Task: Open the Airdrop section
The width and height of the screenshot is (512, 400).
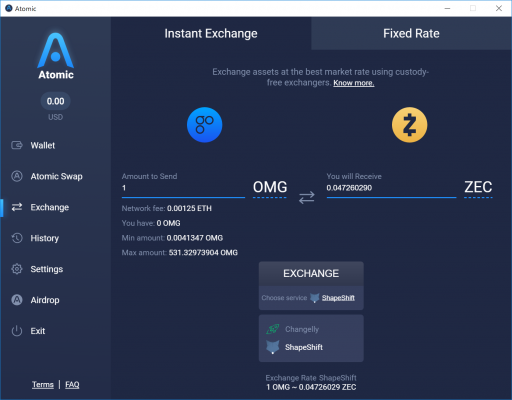Action: pyautogui.click(x=45, y=300)
